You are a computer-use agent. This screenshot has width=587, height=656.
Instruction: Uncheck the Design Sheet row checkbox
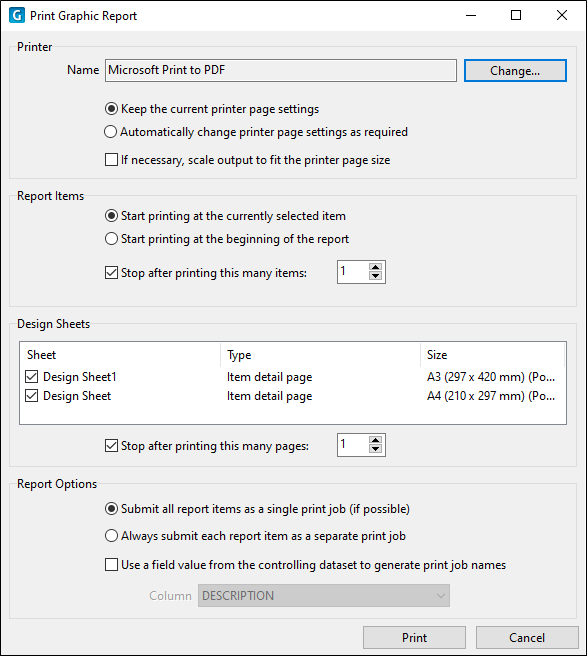32,396
